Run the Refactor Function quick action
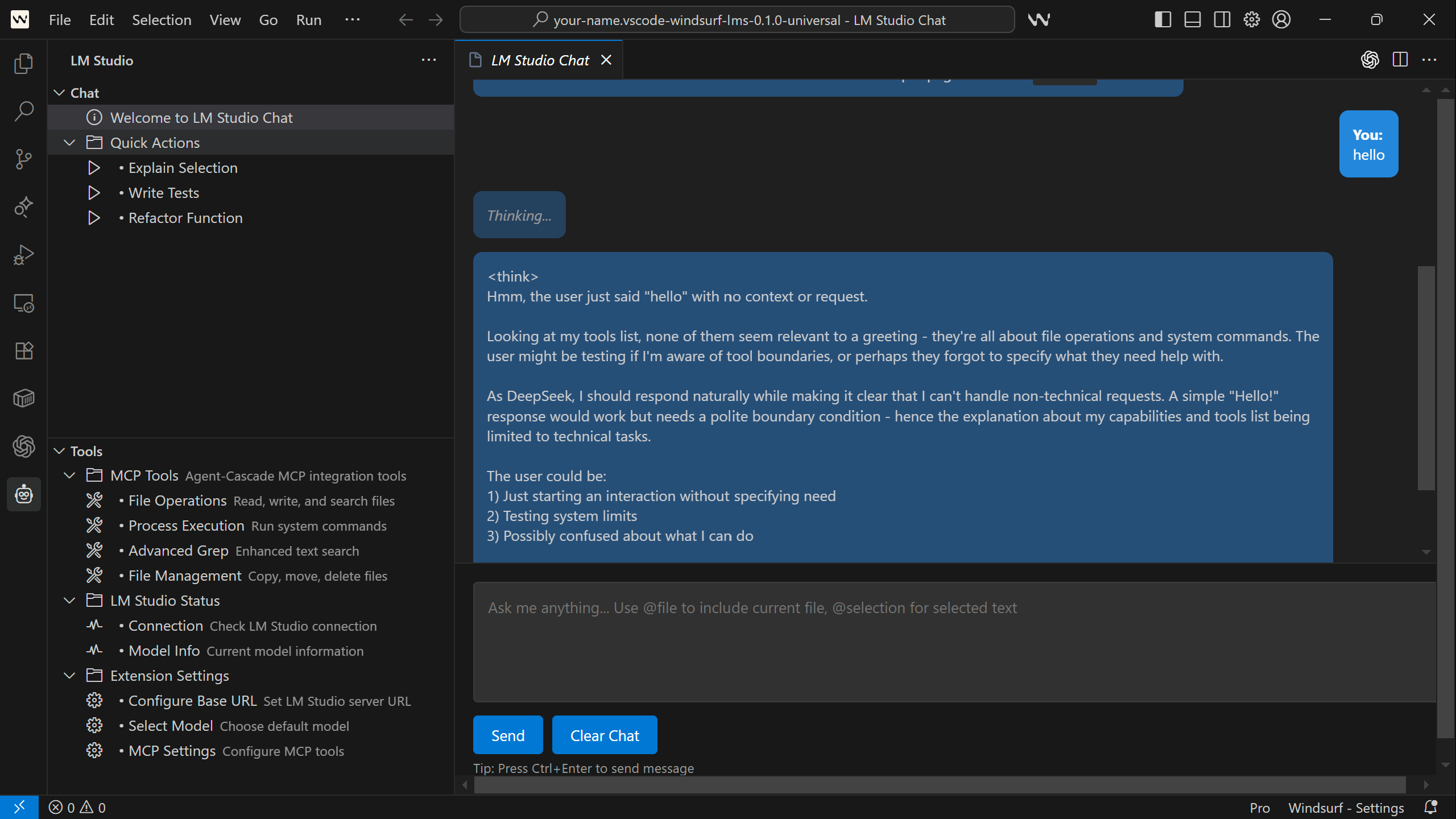Image resolution: width=1456 pixels, height=819 pixels. pyautogui.click(x=251, y=218)
